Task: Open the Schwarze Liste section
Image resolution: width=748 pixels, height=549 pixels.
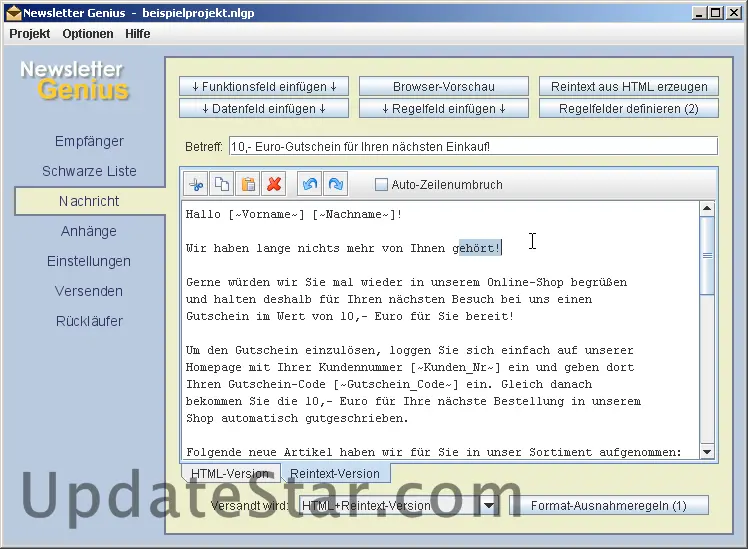Action: point(89,171)
